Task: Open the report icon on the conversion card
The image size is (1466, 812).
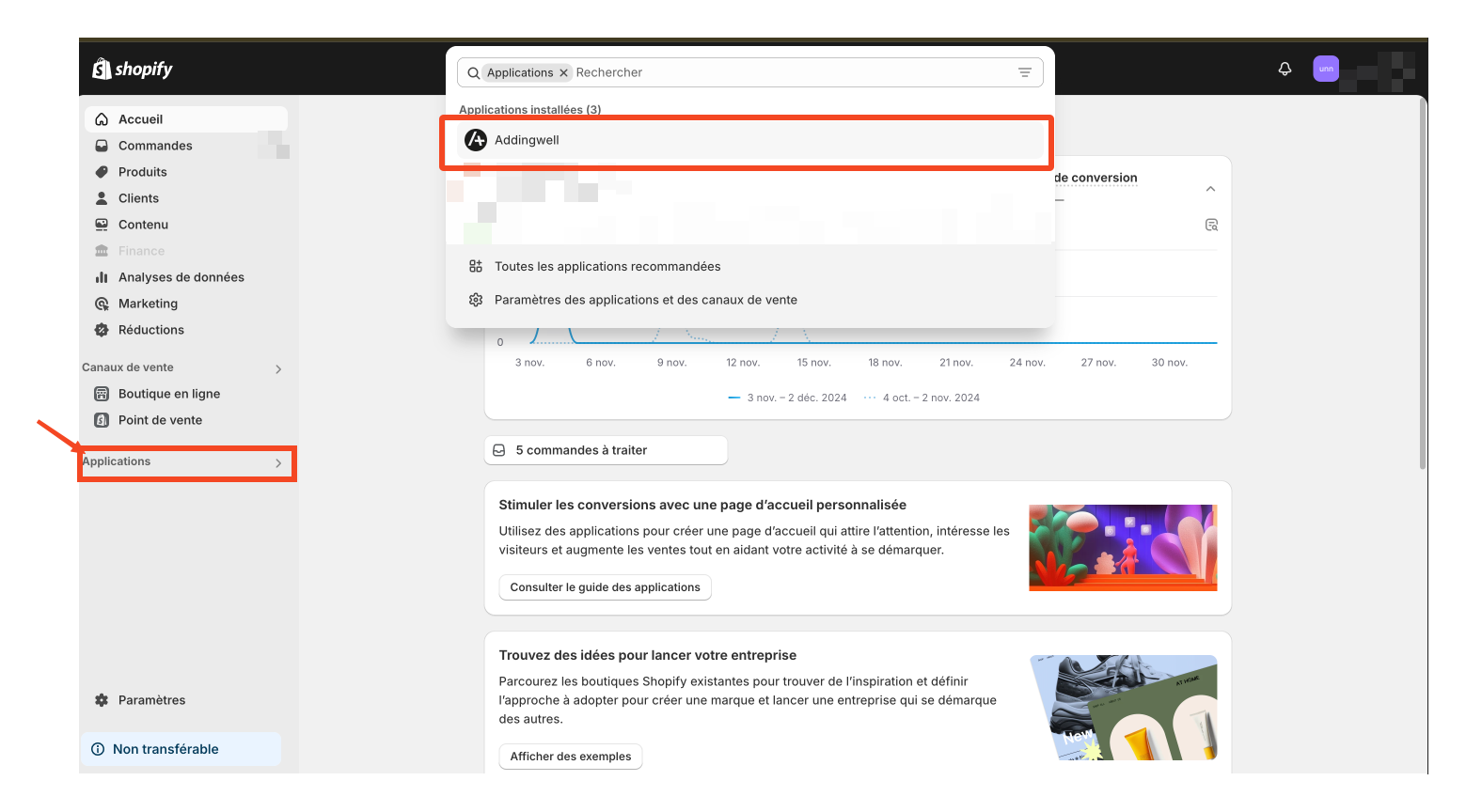Action: (x=1211, y=225)
